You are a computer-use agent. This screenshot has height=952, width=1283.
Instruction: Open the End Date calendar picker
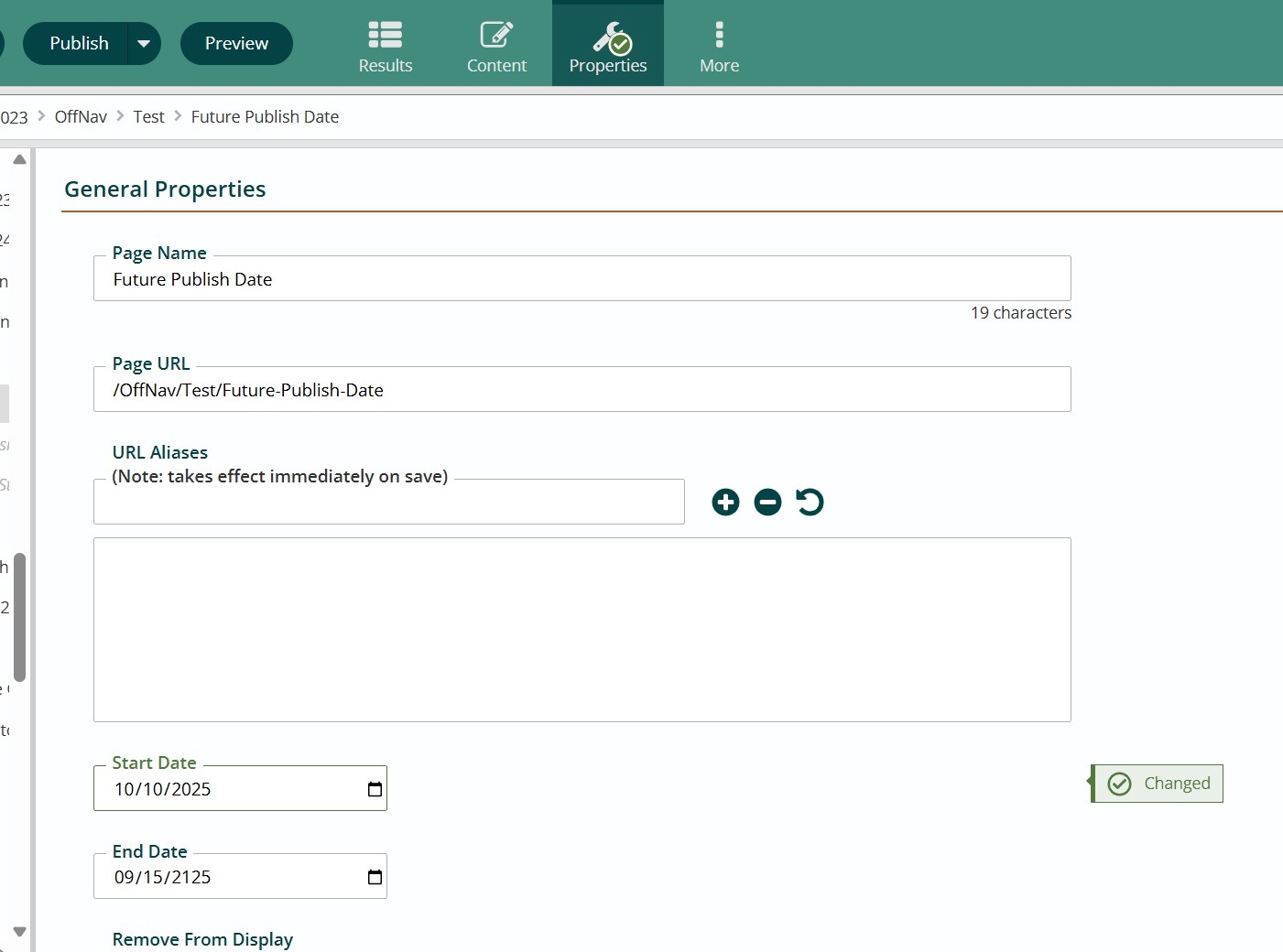tap(374, 876)
